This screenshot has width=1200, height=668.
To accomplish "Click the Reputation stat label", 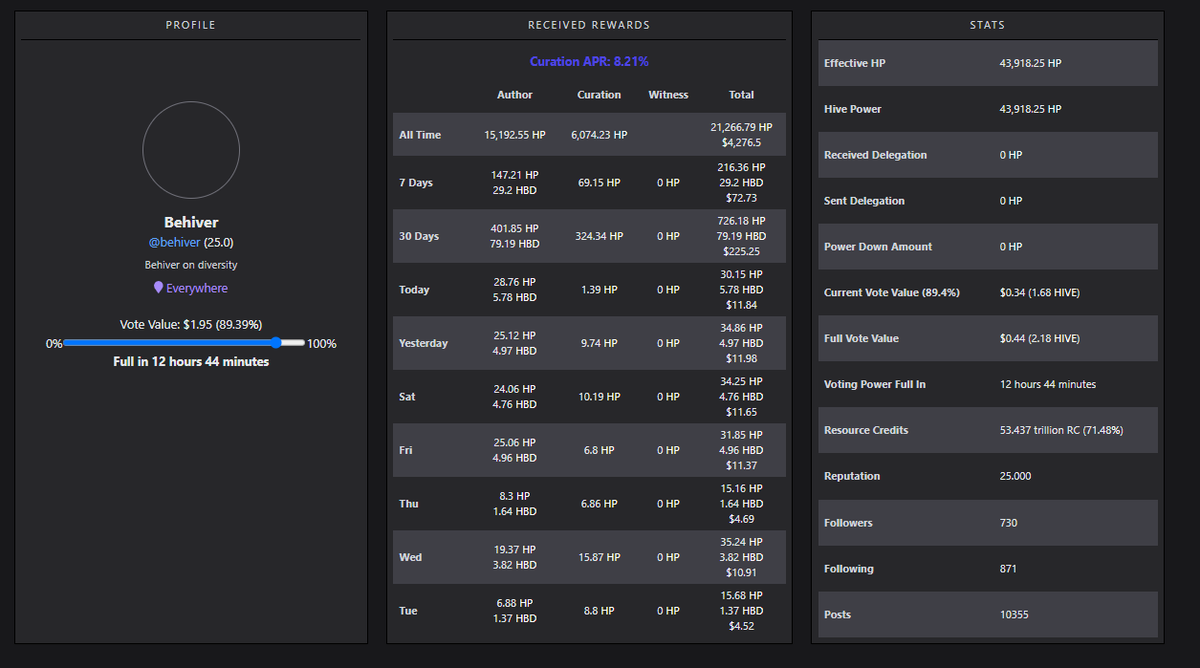I will tap(852, 477).
